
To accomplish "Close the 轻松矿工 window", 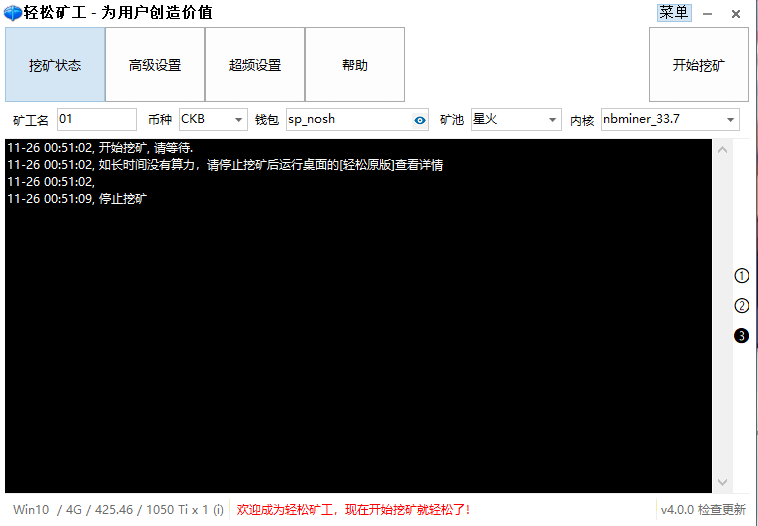I will pos(736,14).
